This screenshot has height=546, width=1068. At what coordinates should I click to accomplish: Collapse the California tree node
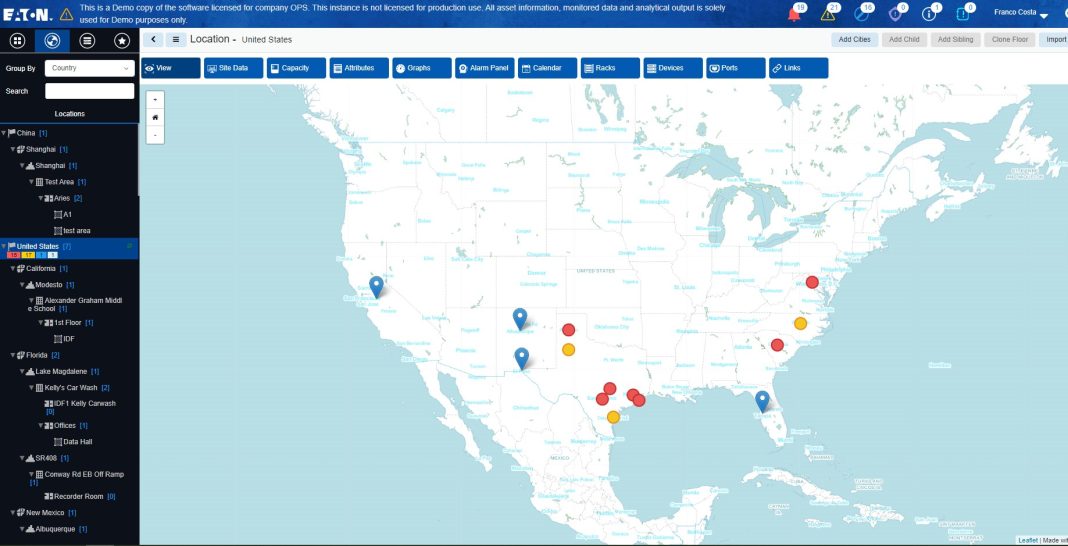coord(12,269)
